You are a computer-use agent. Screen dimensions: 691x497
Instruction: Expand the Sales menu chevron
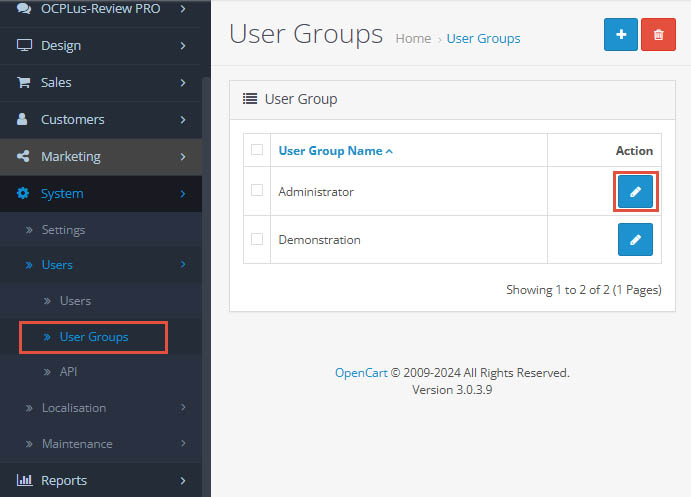(x=183, y=82)
